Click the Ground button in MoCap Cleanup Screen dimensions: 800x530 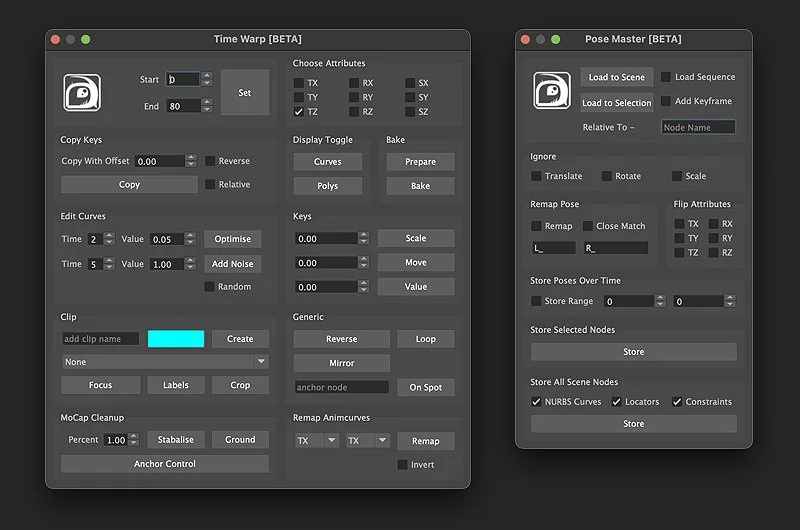coord(240,439)
